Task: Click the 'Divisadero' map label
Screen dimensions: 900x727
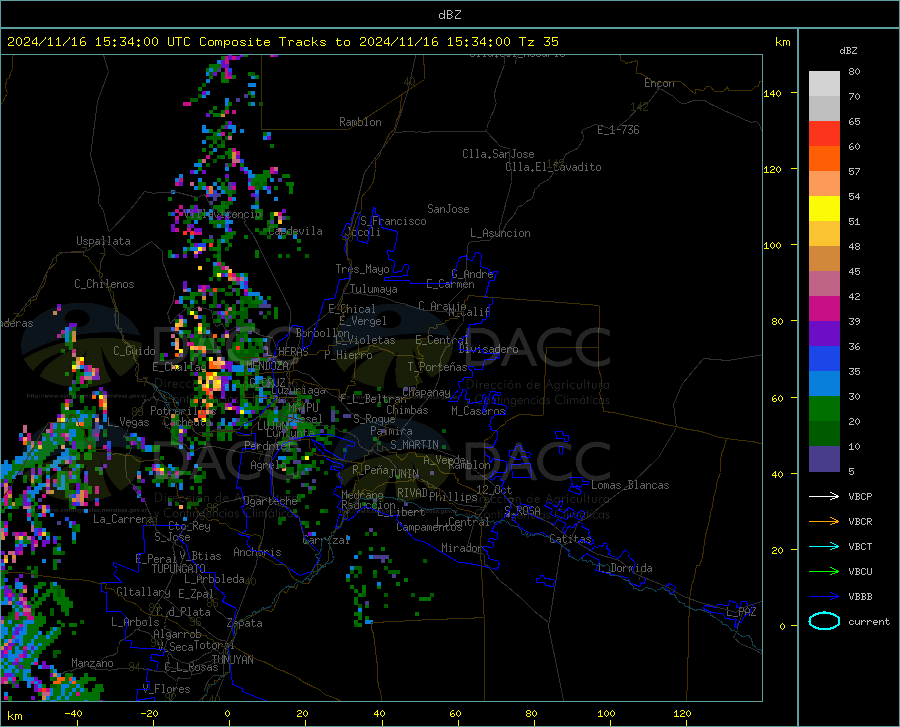Action: tap(488, 349)
